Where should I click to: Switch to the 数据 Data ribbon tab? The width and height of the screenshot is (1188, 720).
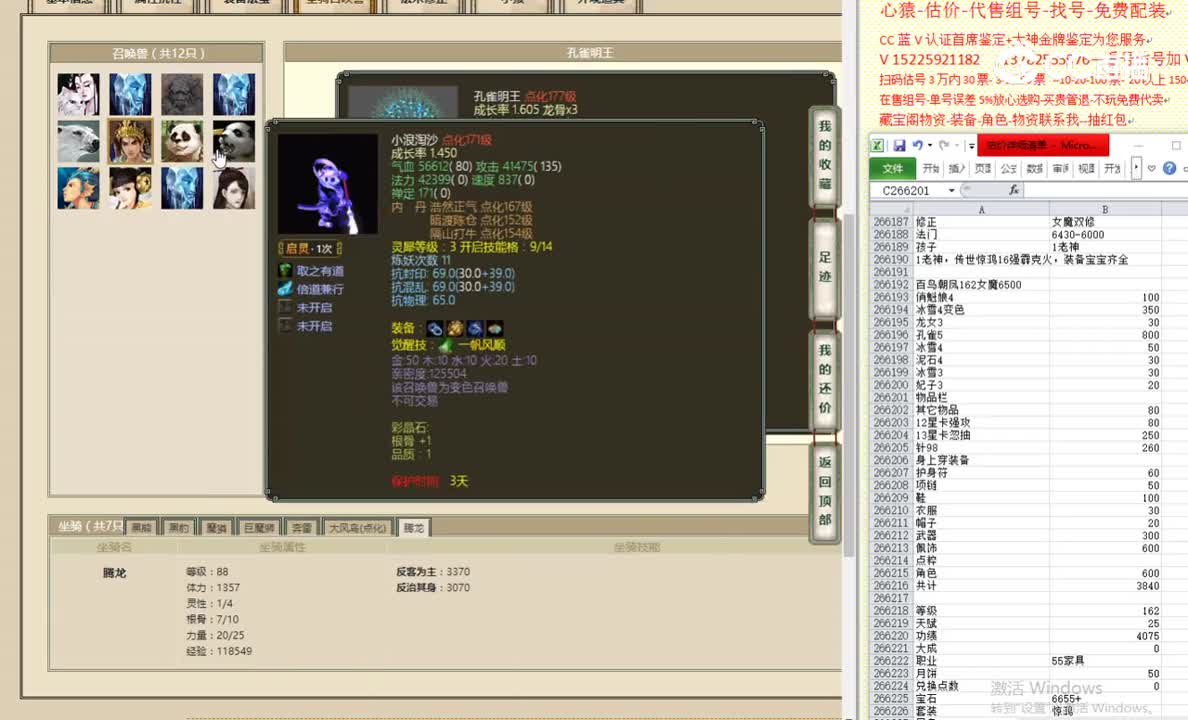pos(1034,168)
